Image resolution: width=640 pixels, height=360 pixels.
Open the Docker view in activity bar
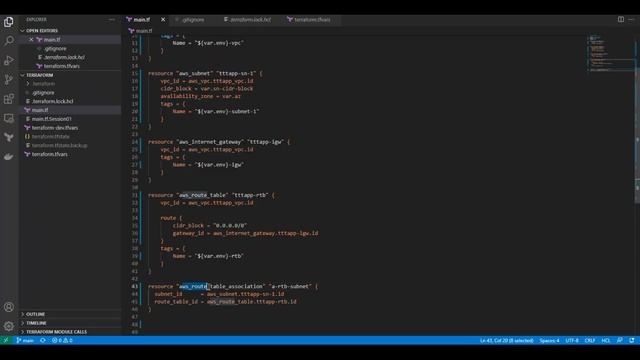[9, 157]
